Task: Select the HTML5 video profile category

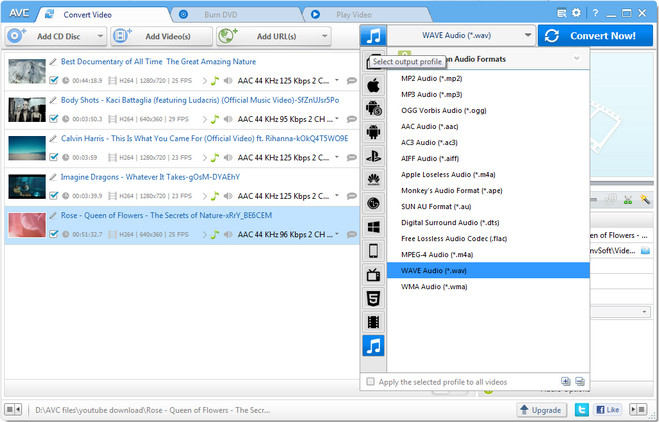Action: point(373,298)
